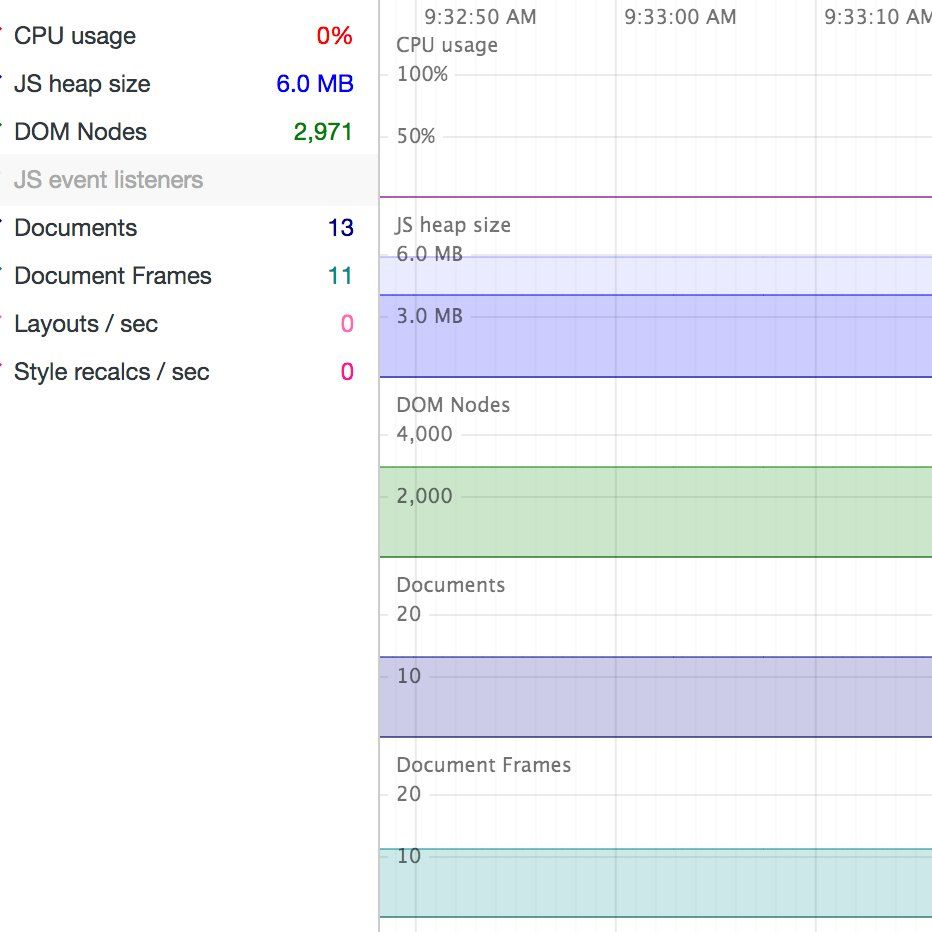Click the DOM Nodes chart title
Image resolution: width=932 pixels, height=932 pixels.
[x=454, y=405]
